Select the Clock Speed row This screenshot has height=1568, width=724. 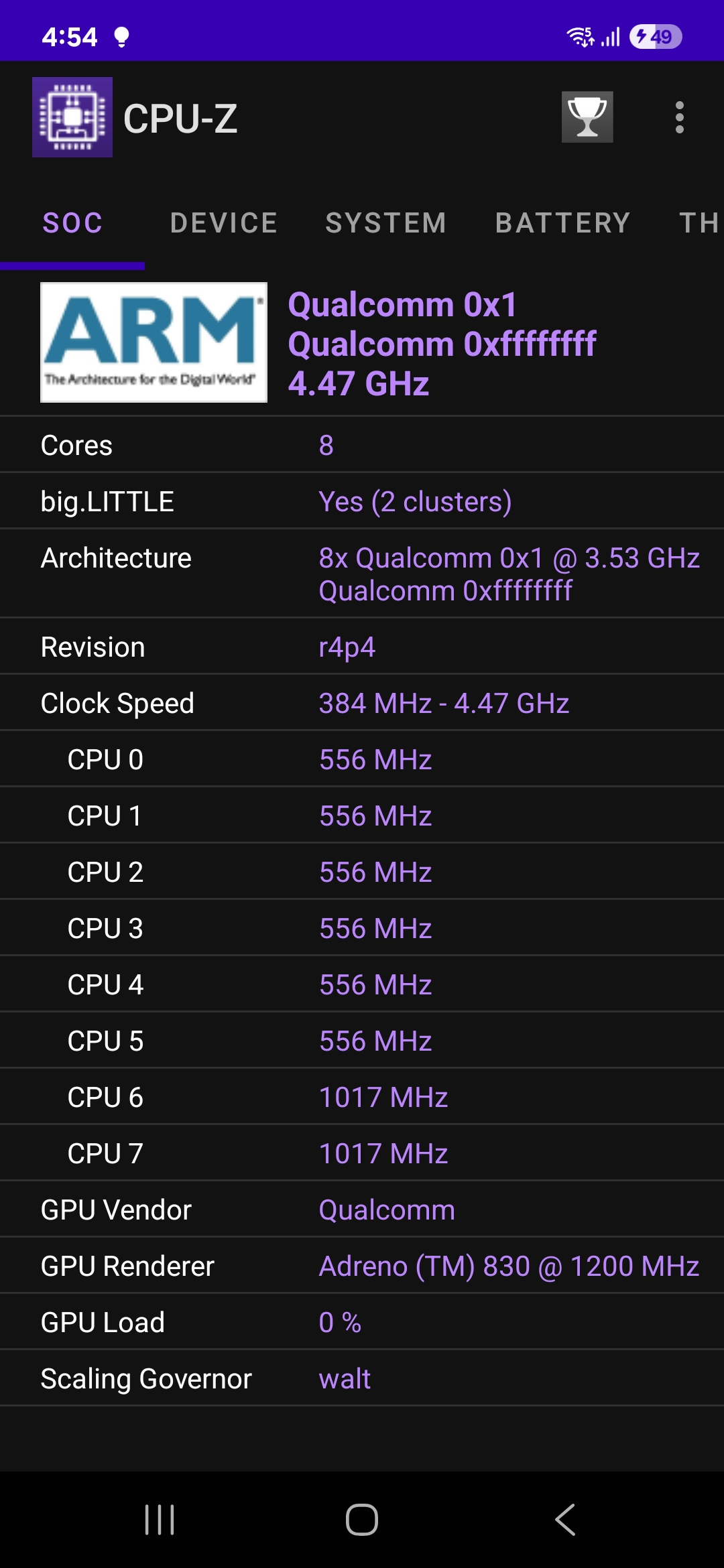click(x=362, y=703)
